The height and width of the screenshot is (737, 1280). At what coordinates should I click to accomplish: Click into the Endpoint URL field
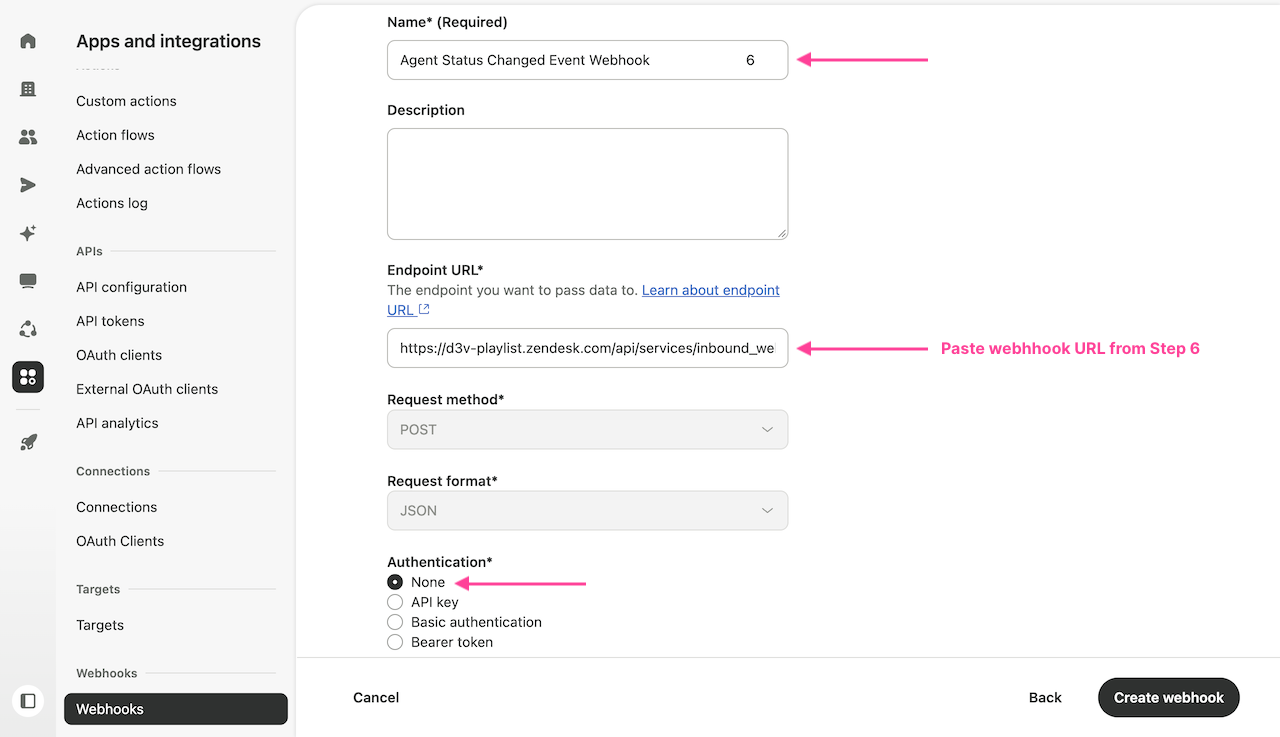(587, 348)
